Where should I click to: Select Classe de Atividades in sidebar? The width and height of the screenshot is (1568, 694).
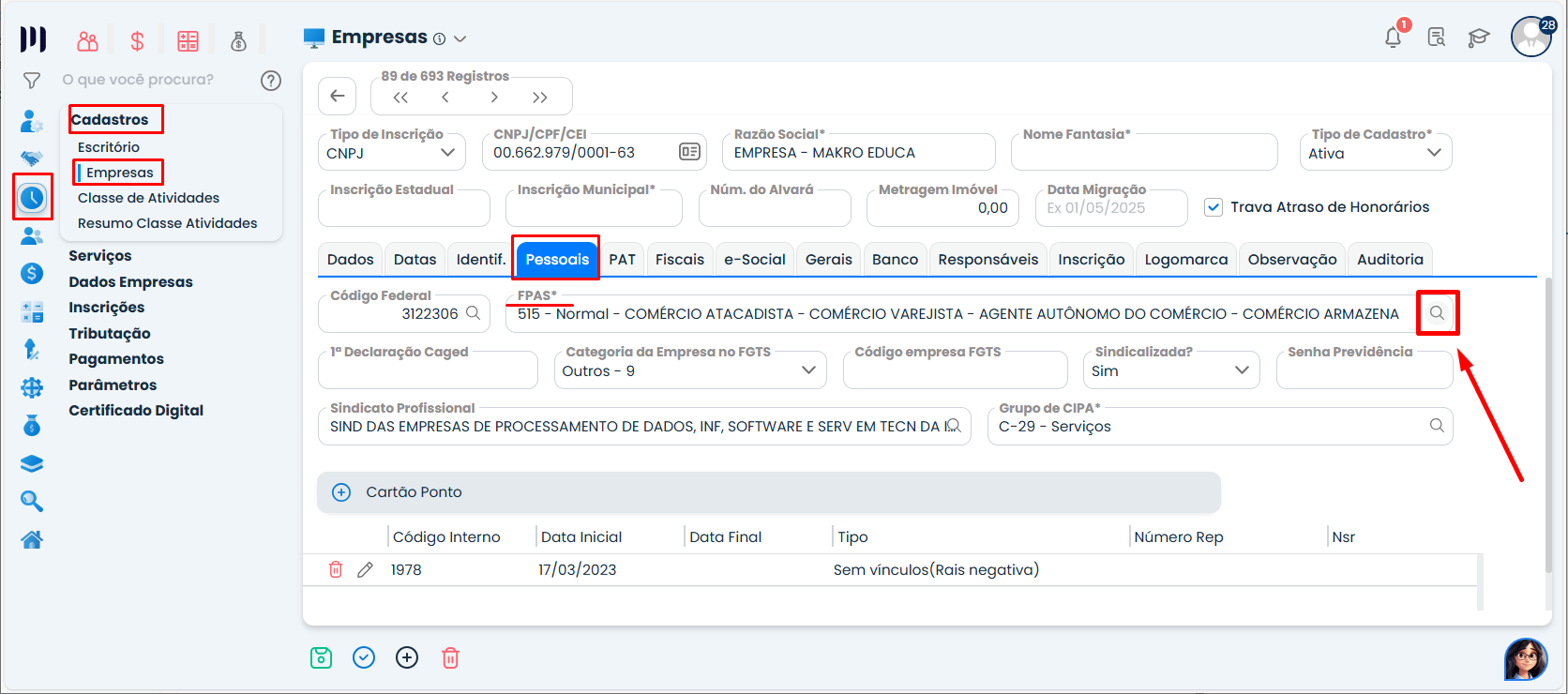tap(148, 198)
